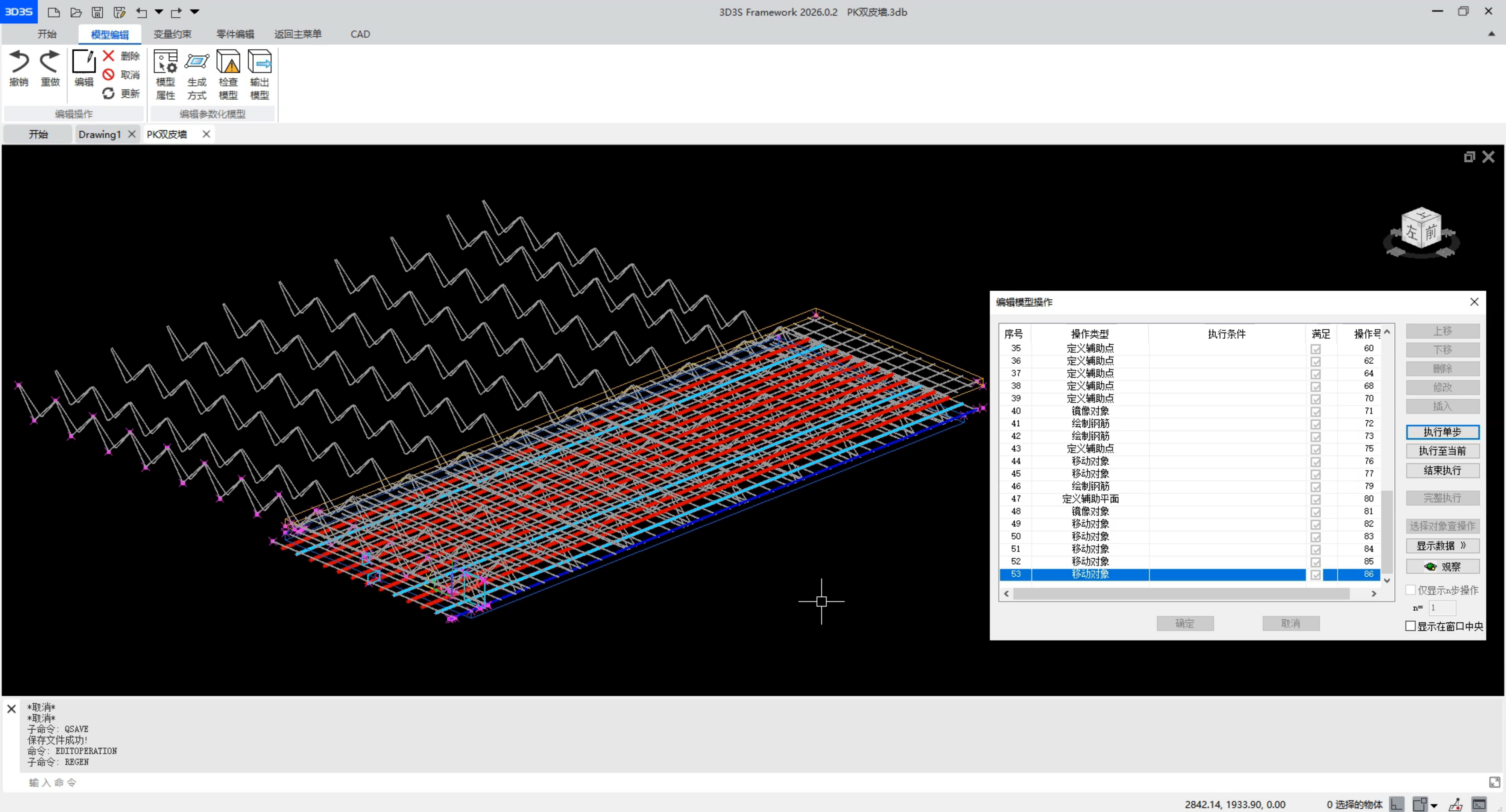Image resolution: width=1506 pixels, height=812 pixels.
Task: Click the view cube's 前 face
Action: coord(1430,232)
